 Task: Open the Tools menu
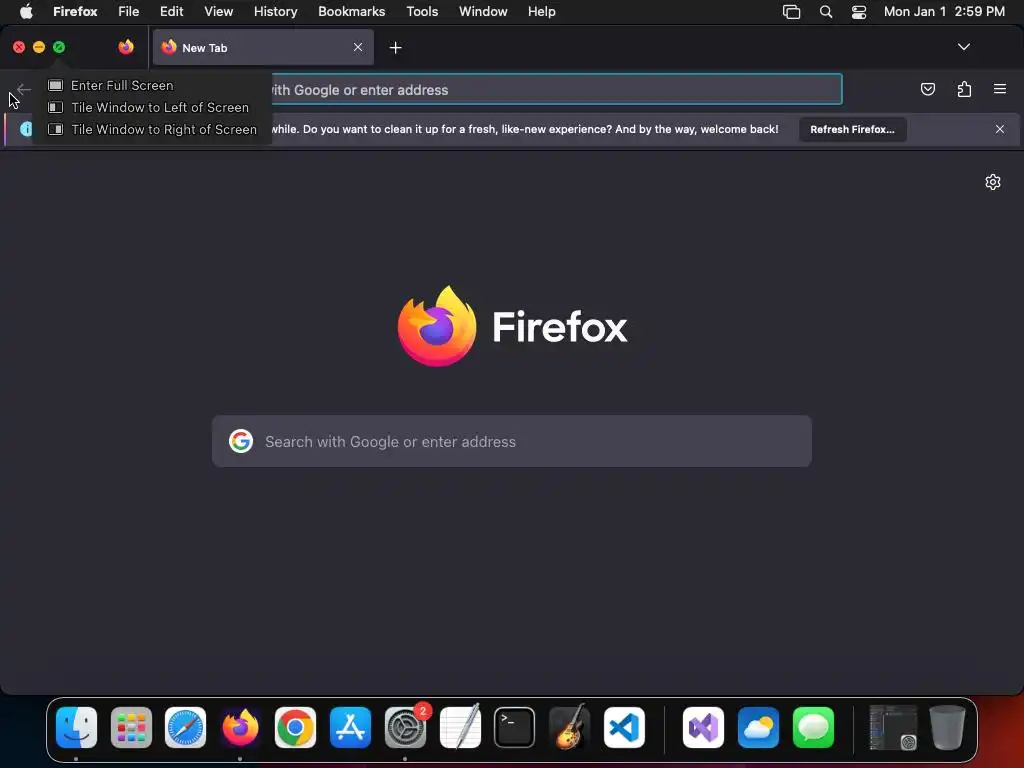coord(422,12)
